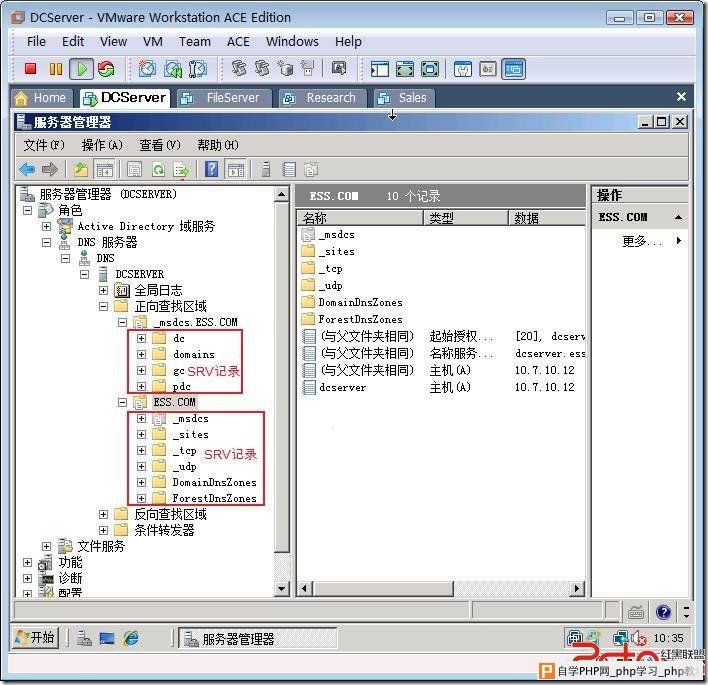This screenshot has height=685, width=708.
Task: Click the Reset VM icon
Action: [x=107, y=69]
